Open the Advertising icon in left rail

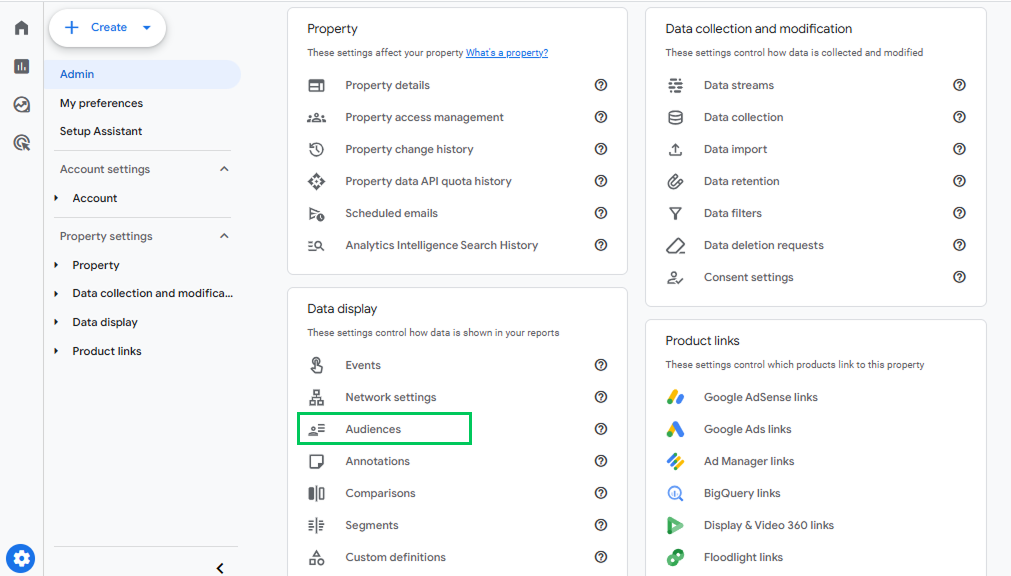21,143
